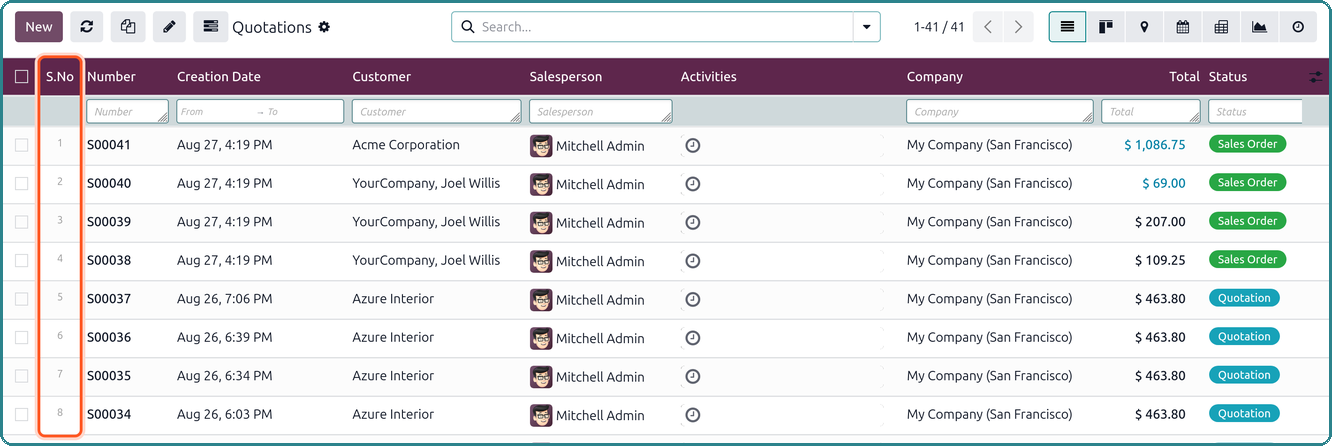Sort by the Company column header
1332x446 pixels.
coord(935,77)
